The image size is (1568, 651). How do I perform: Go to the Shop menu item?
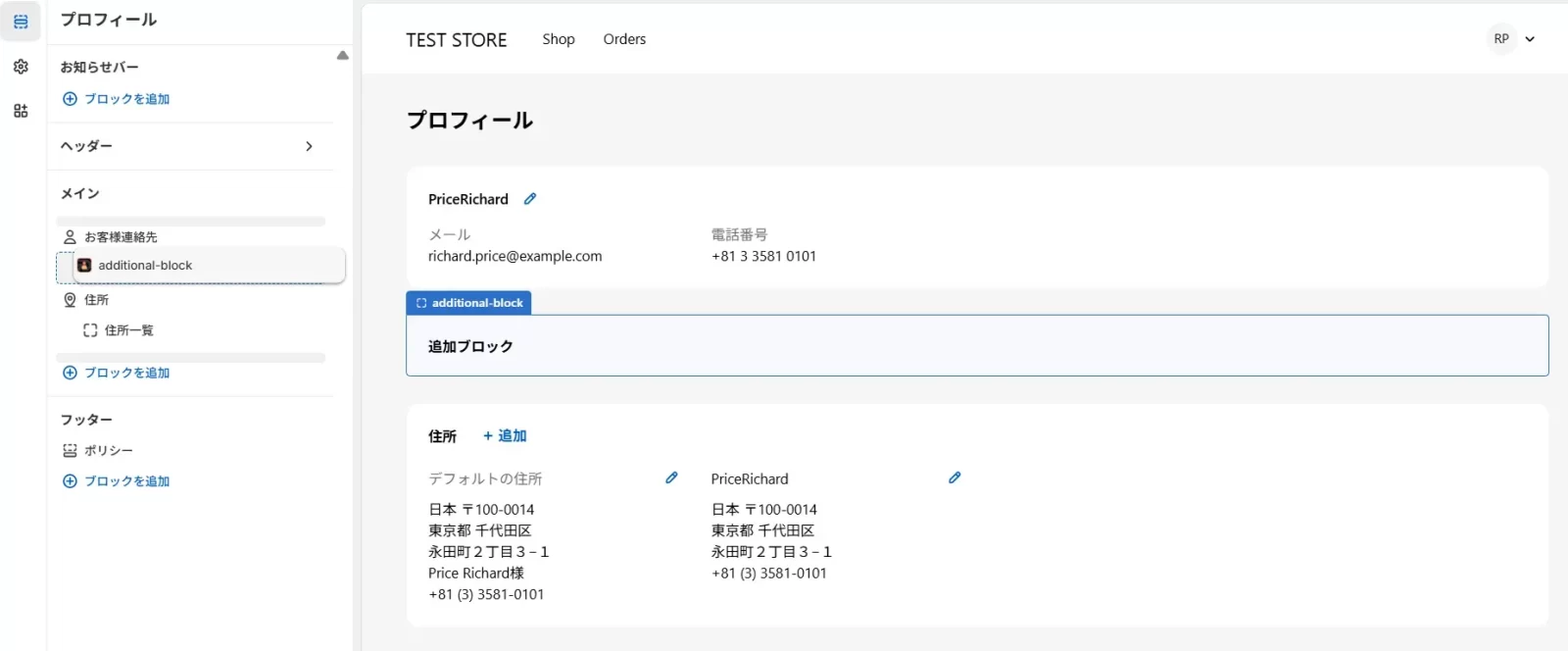(559, 39)
